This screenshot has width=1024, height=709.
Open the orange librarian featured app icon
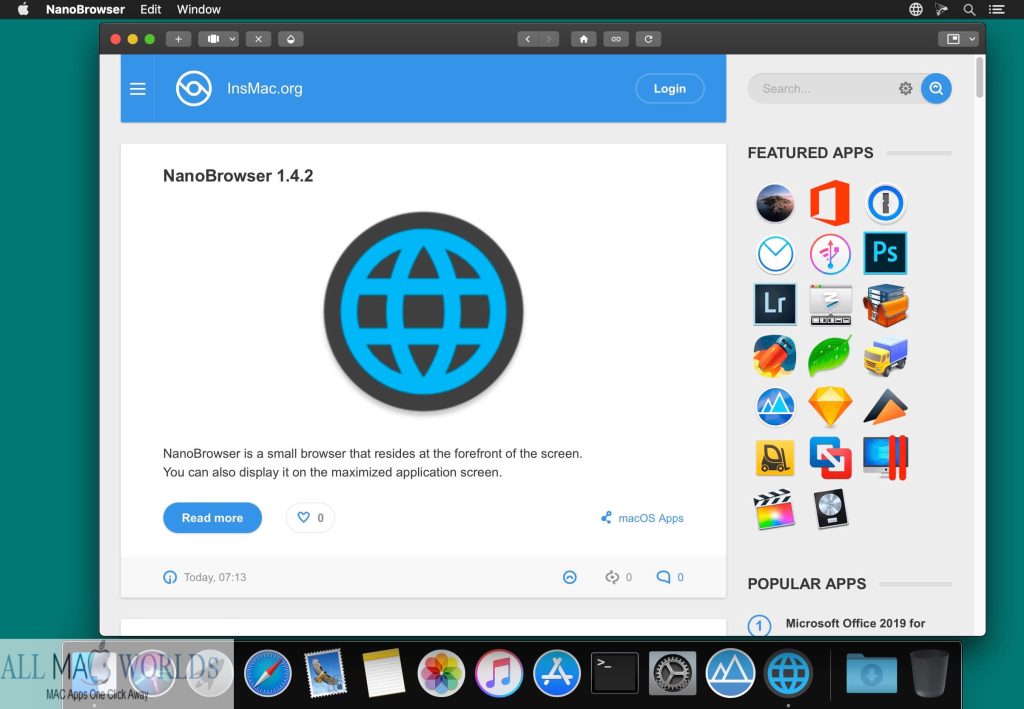click(x=886, y=304)
